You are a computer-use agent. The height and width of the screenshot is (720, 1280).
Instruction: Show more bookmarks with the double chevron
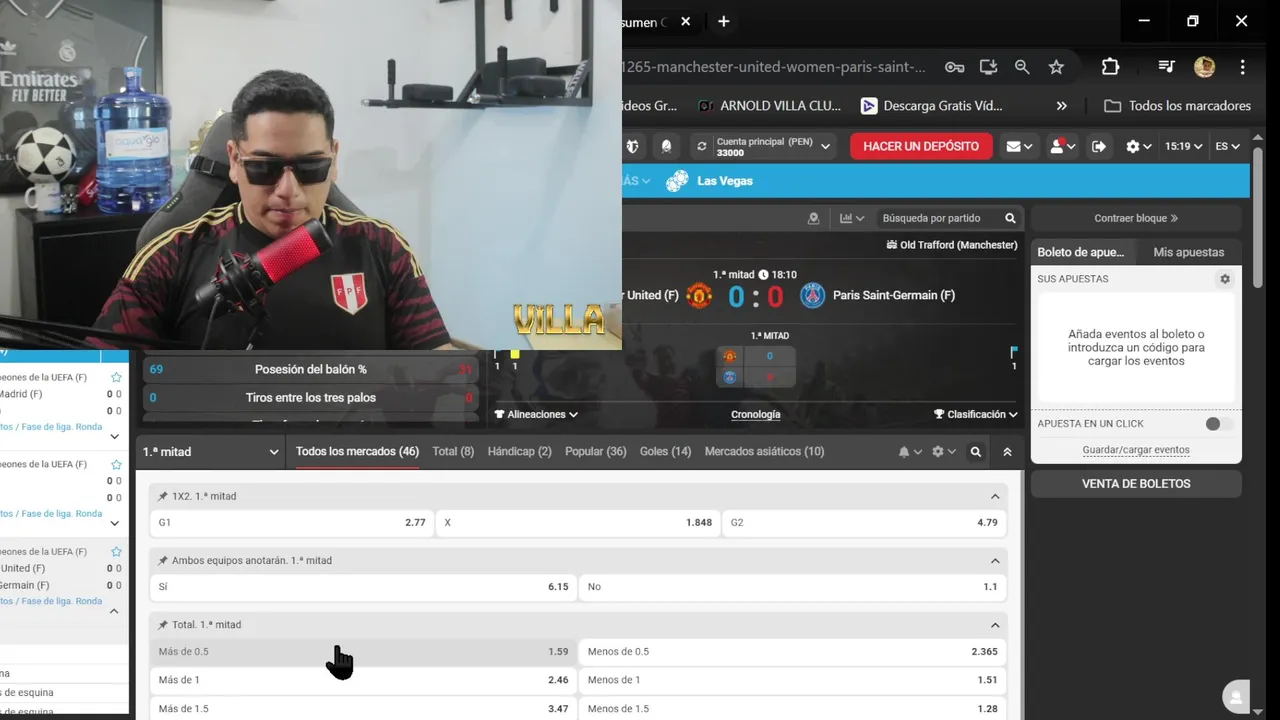click(1062, 106)
